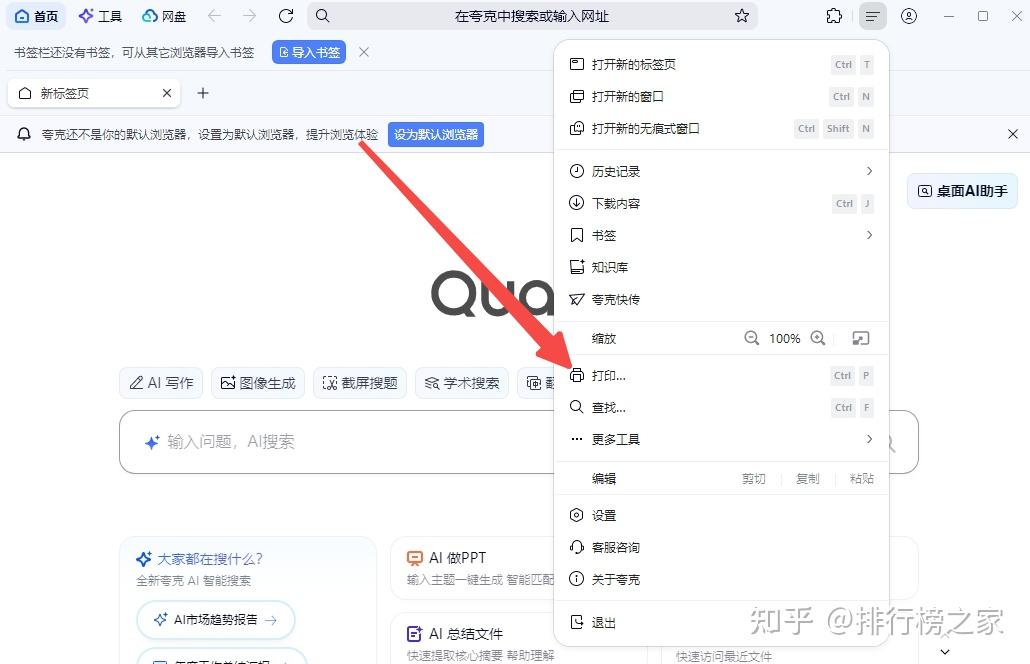1030x664 pixels.
Task: Click 复制 in the edit row
Action: tap(807, 479)
